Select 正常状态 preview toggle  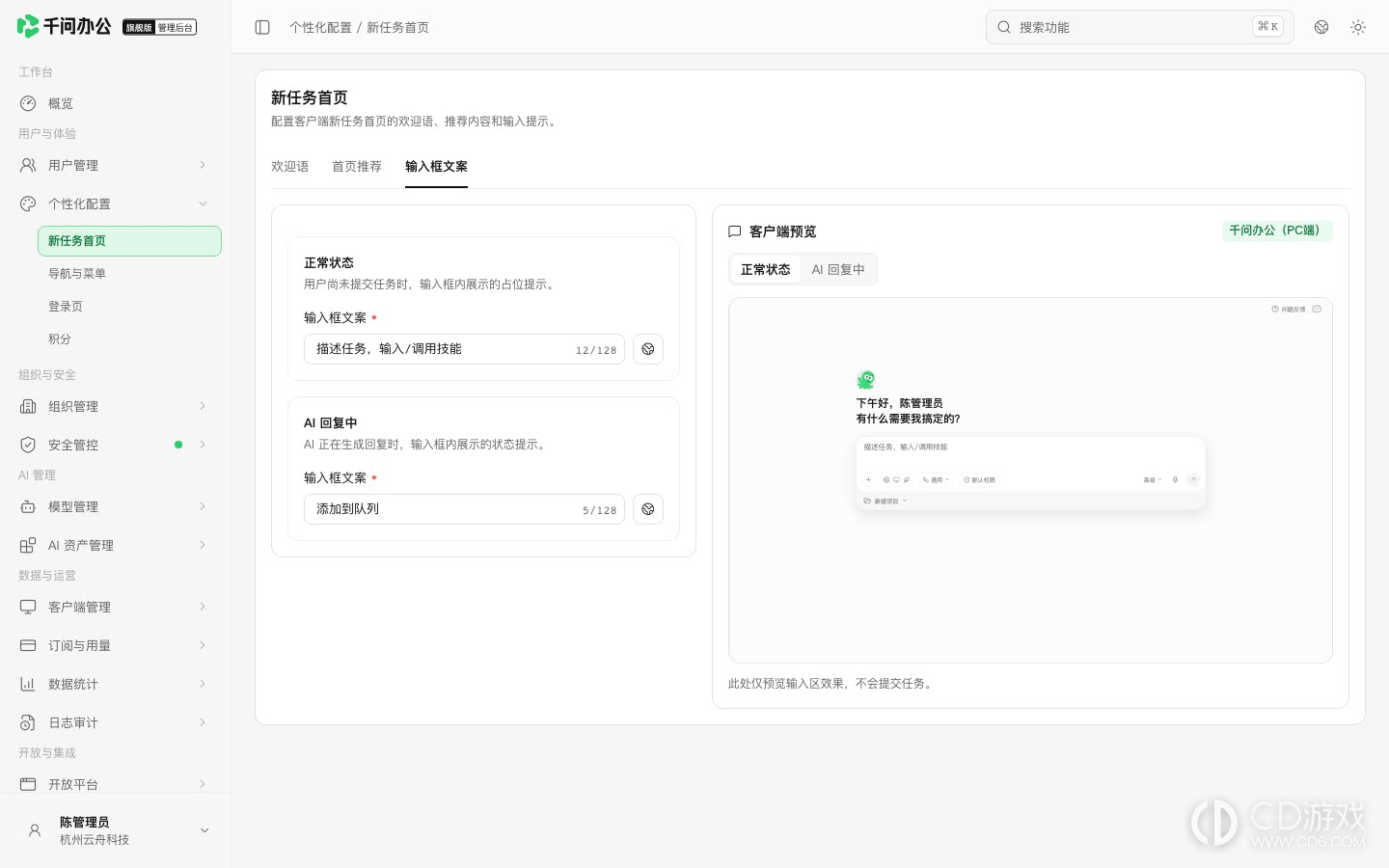tap(765, 270)
